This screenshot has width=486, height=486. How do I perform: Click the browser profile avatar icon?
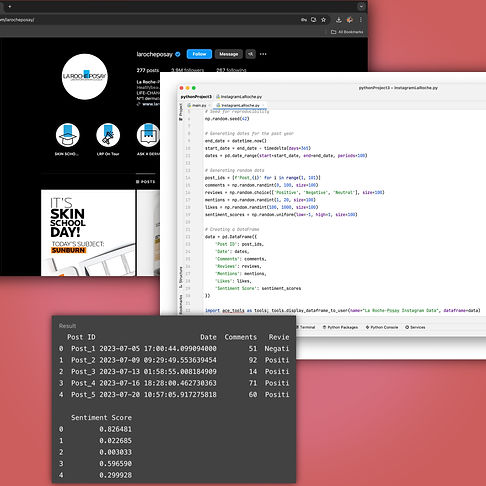(350, 20)
